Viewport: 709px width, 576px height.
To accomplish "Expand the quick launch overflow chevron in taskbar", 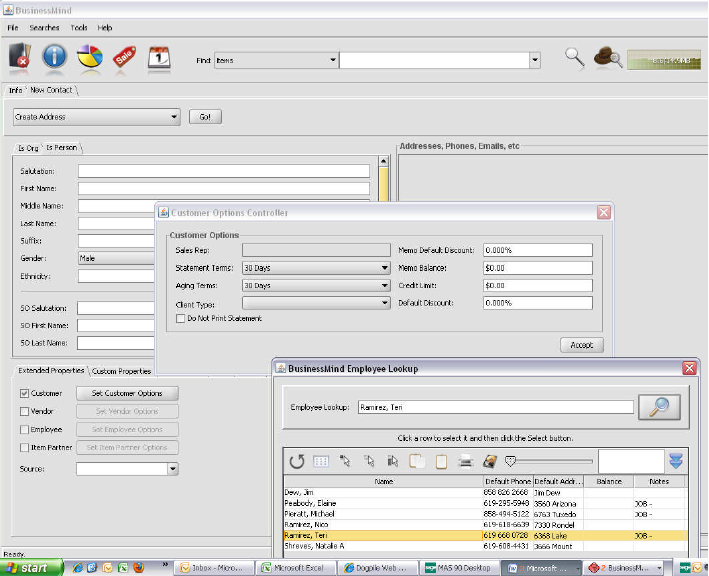I will click(x=165, y=564).
